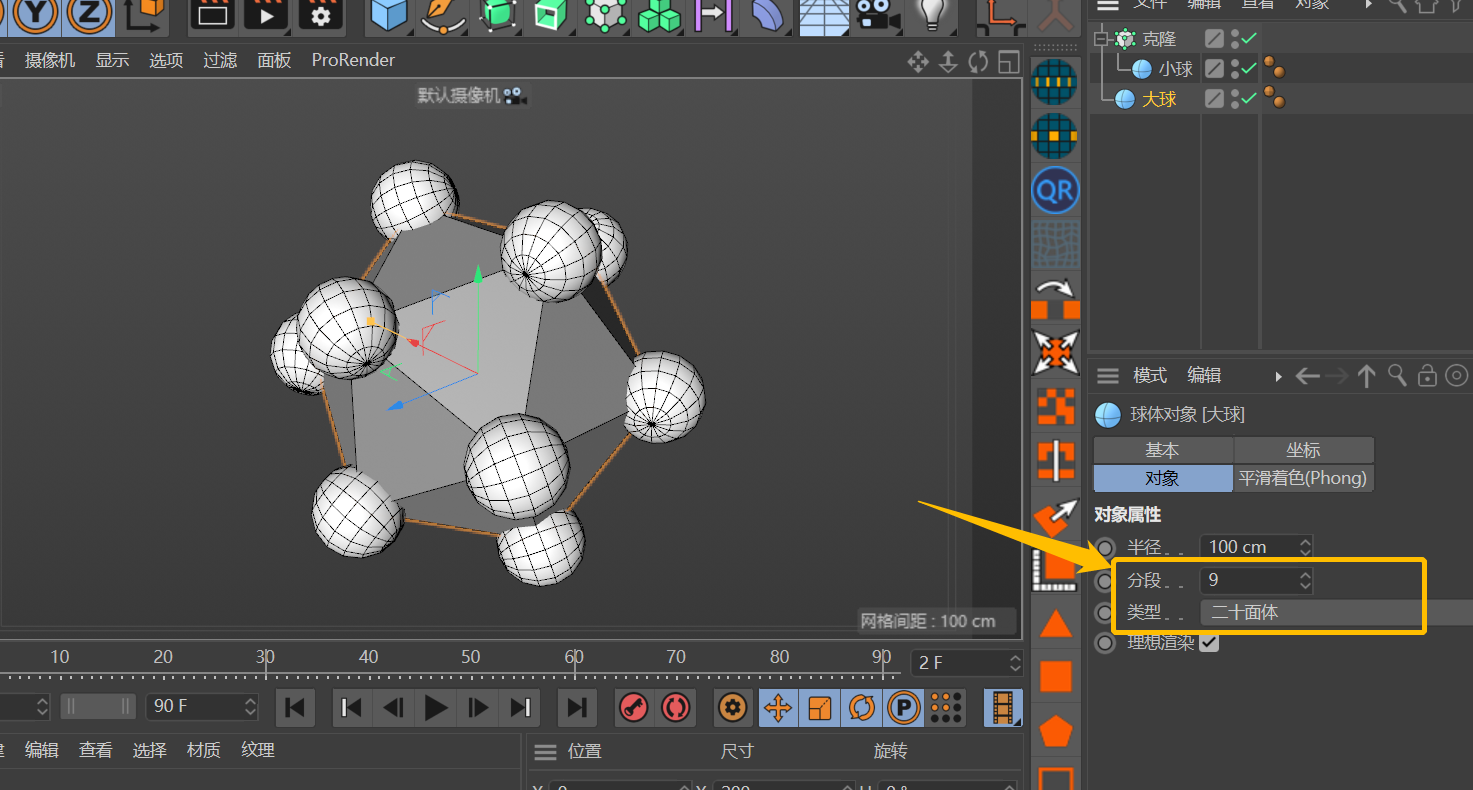This screenshot has height=790, width=1473.
Task: Open the 过滤 viewport menu
Action: click(220, 60)
